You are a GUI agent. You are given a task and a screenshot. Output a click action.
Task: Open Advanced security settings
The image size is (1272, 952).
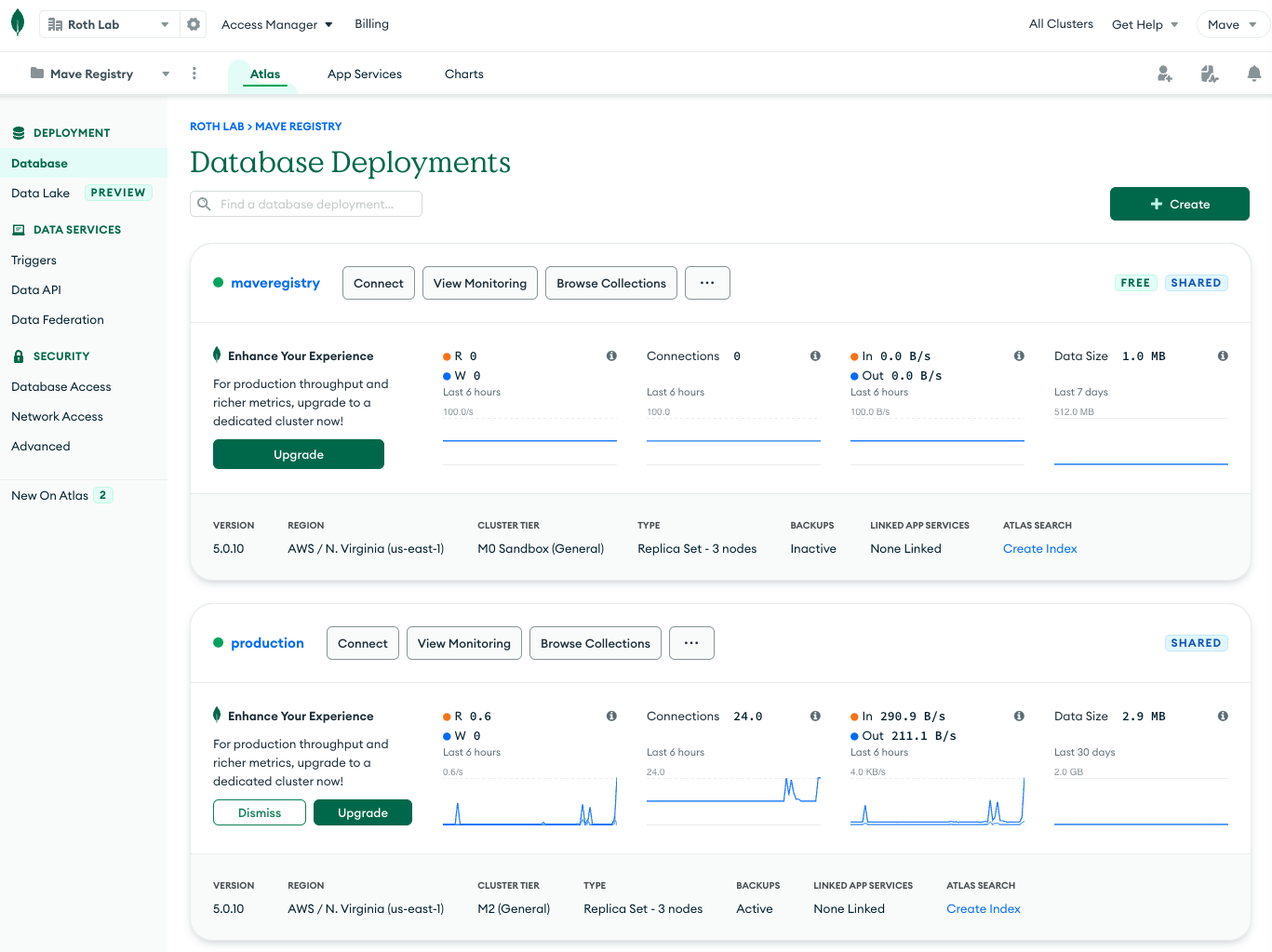click(x=41, y=446)
